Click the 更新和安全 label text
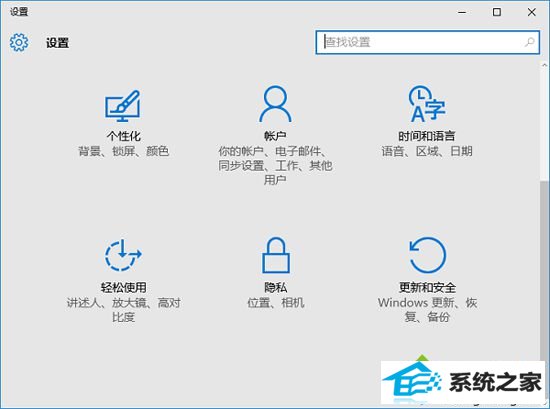Image resolution: width=550 pixels, height=409 pixels. coord(427,288)
